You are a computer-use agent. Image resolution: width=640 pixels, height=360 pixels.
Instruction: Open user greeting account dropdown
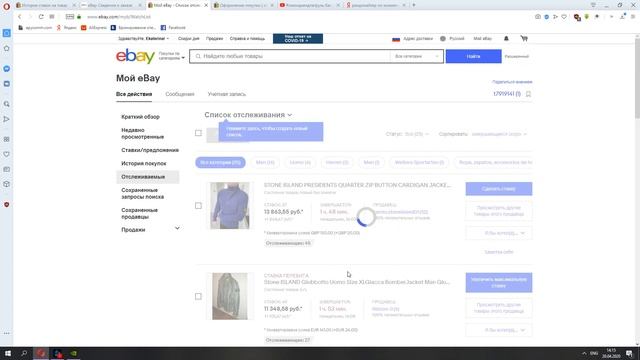(x=143, y=38)
